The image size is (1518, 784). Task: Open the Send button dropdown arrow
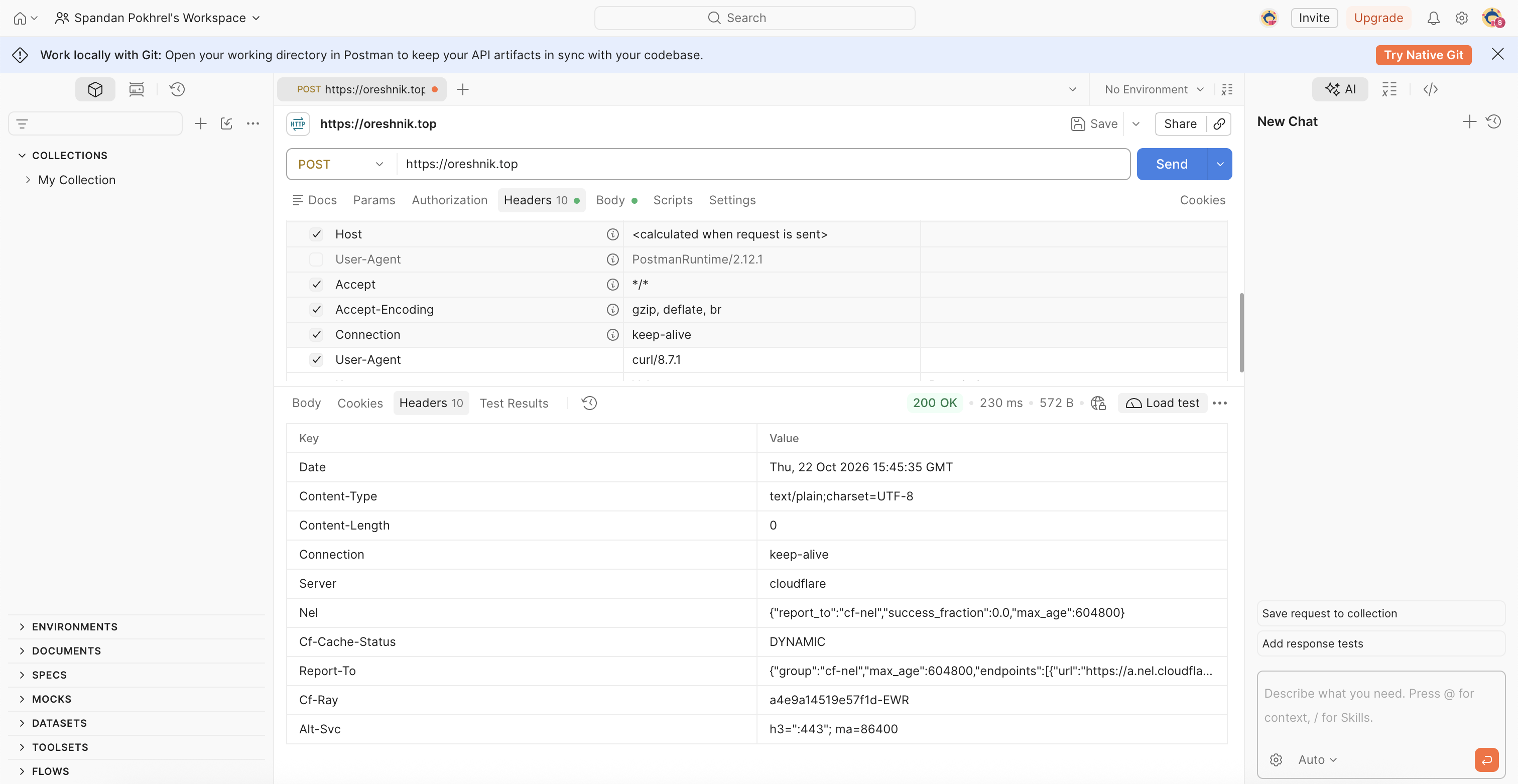(1220, 164)
